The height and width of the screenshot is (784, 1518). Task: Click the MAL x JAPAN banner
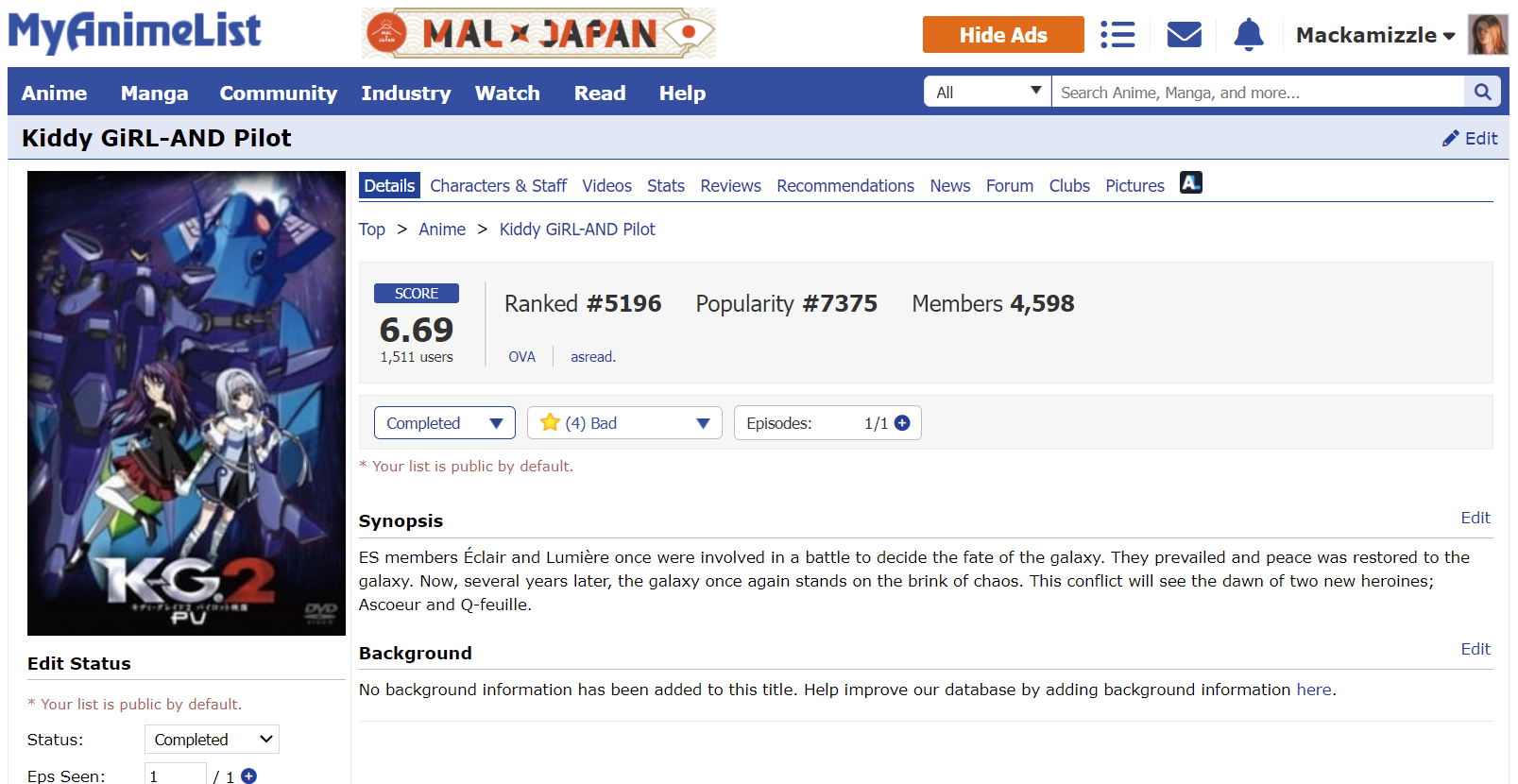(538, 33)
